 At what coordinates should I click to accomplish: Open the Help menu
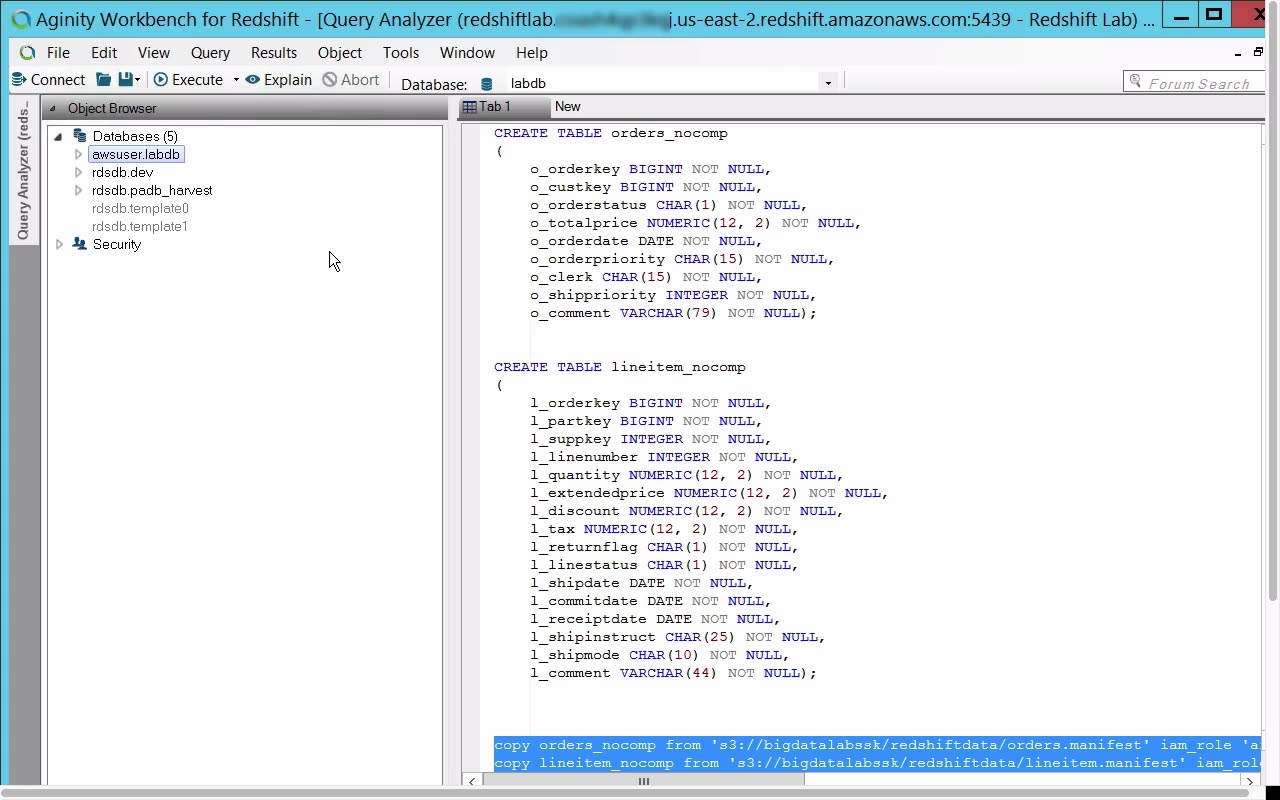[532, 53]
